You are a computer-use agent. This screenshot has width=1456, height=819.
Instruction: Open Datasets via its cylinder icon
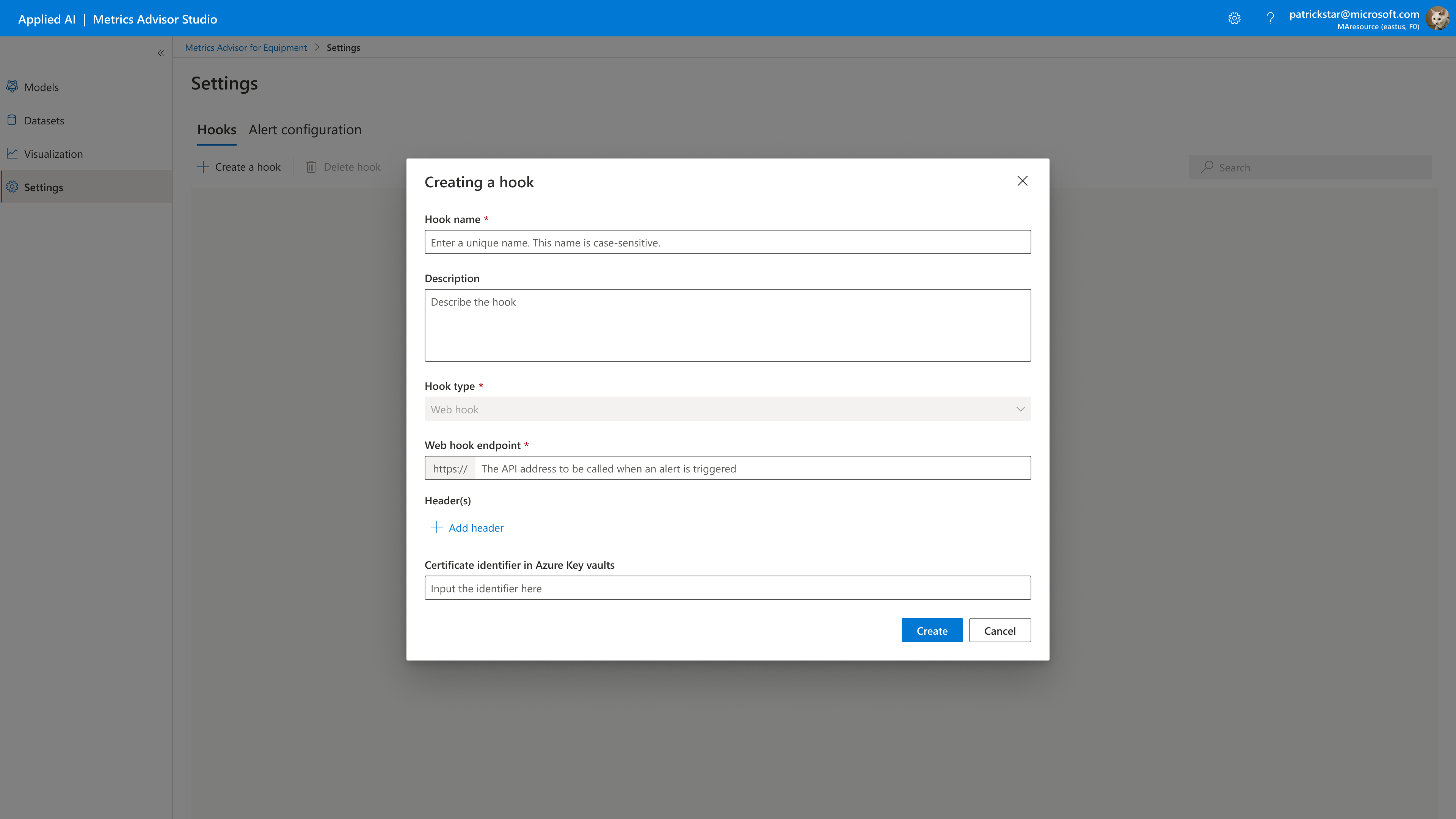pos(12,120)
